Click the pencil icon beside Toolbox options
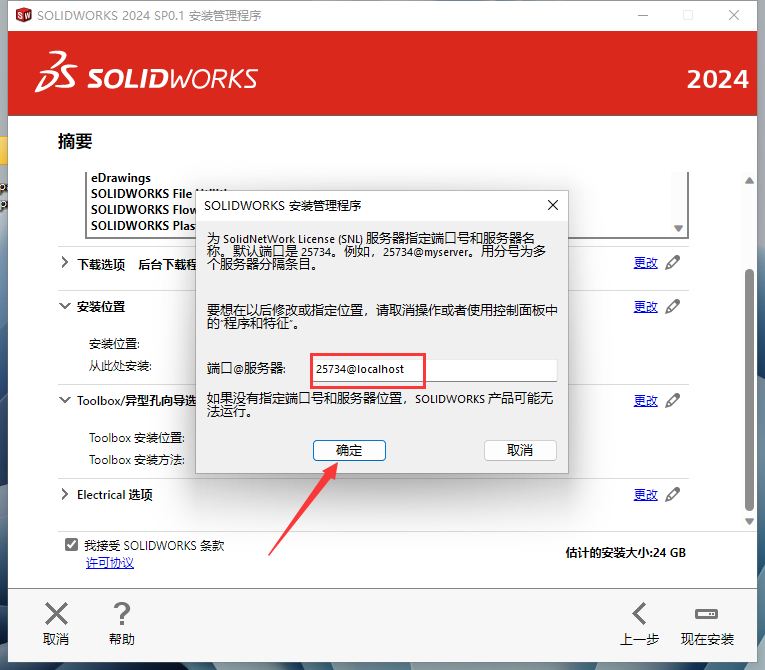Viewport: 765px width, 670px height. click(x=673, y=400)
